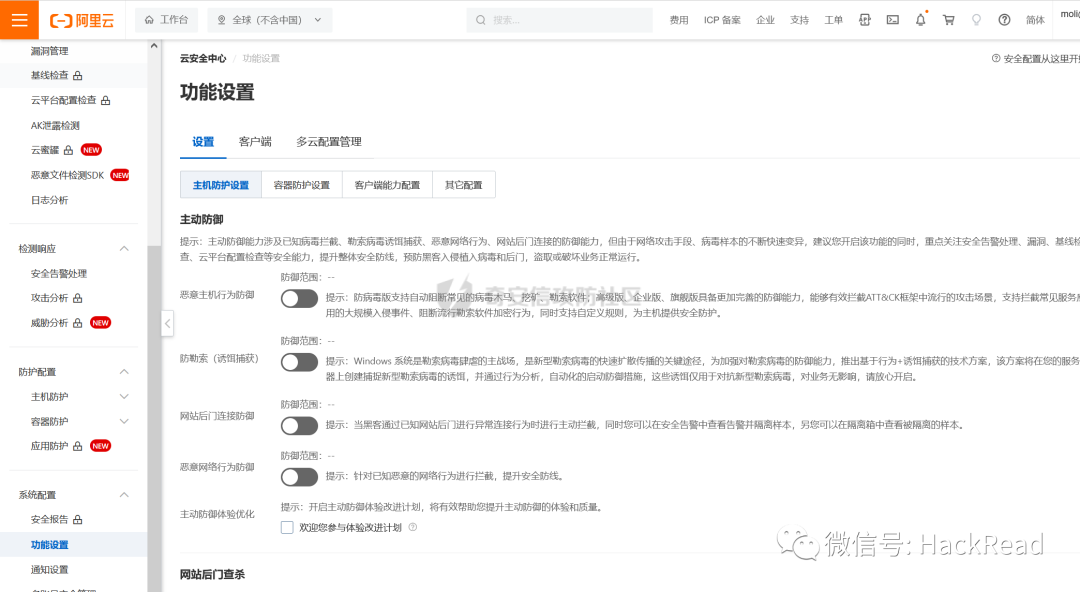Image resolution: width=1080 pixels, height=592 pixels.
Task: Click the location pin icon in region selector
Action: click(x=222, y=20)
